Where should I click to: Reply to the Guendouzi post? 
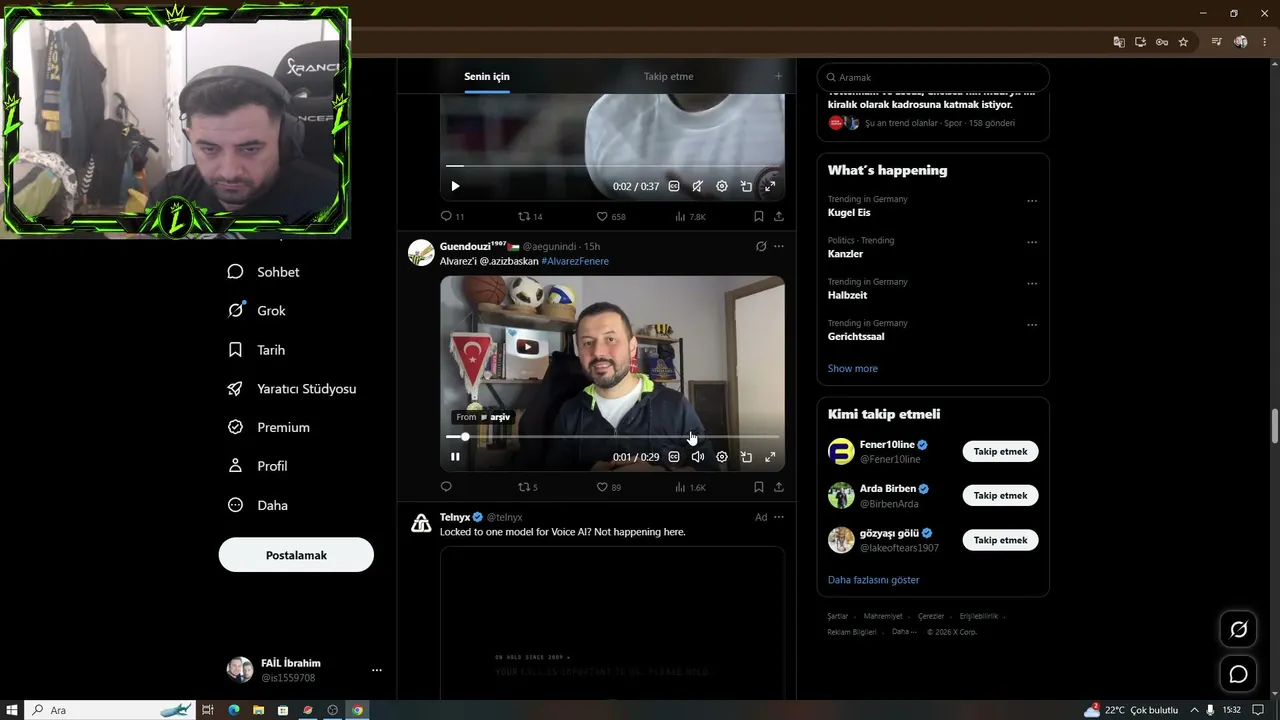point(446,487)
